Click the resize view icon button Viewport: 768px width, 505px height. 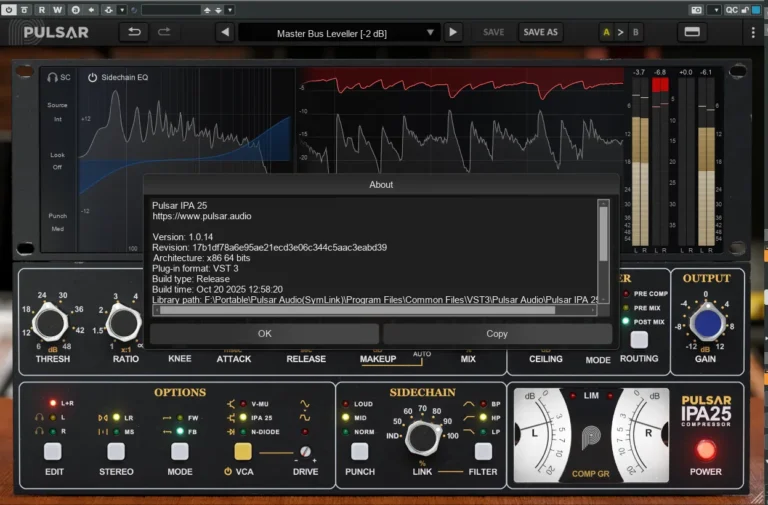tap(691, 32)
